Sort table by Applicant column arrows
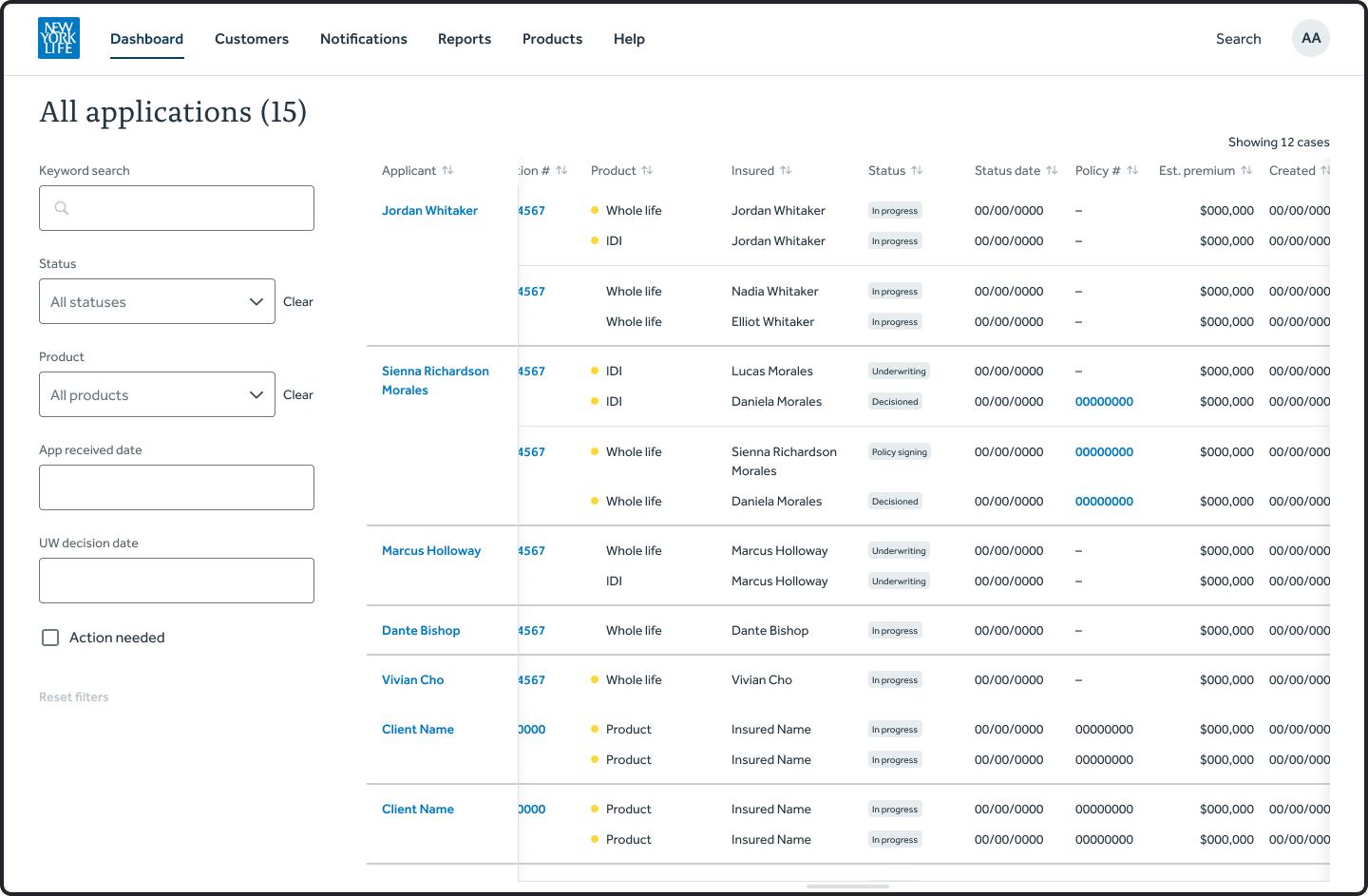 tap(447, 171)
